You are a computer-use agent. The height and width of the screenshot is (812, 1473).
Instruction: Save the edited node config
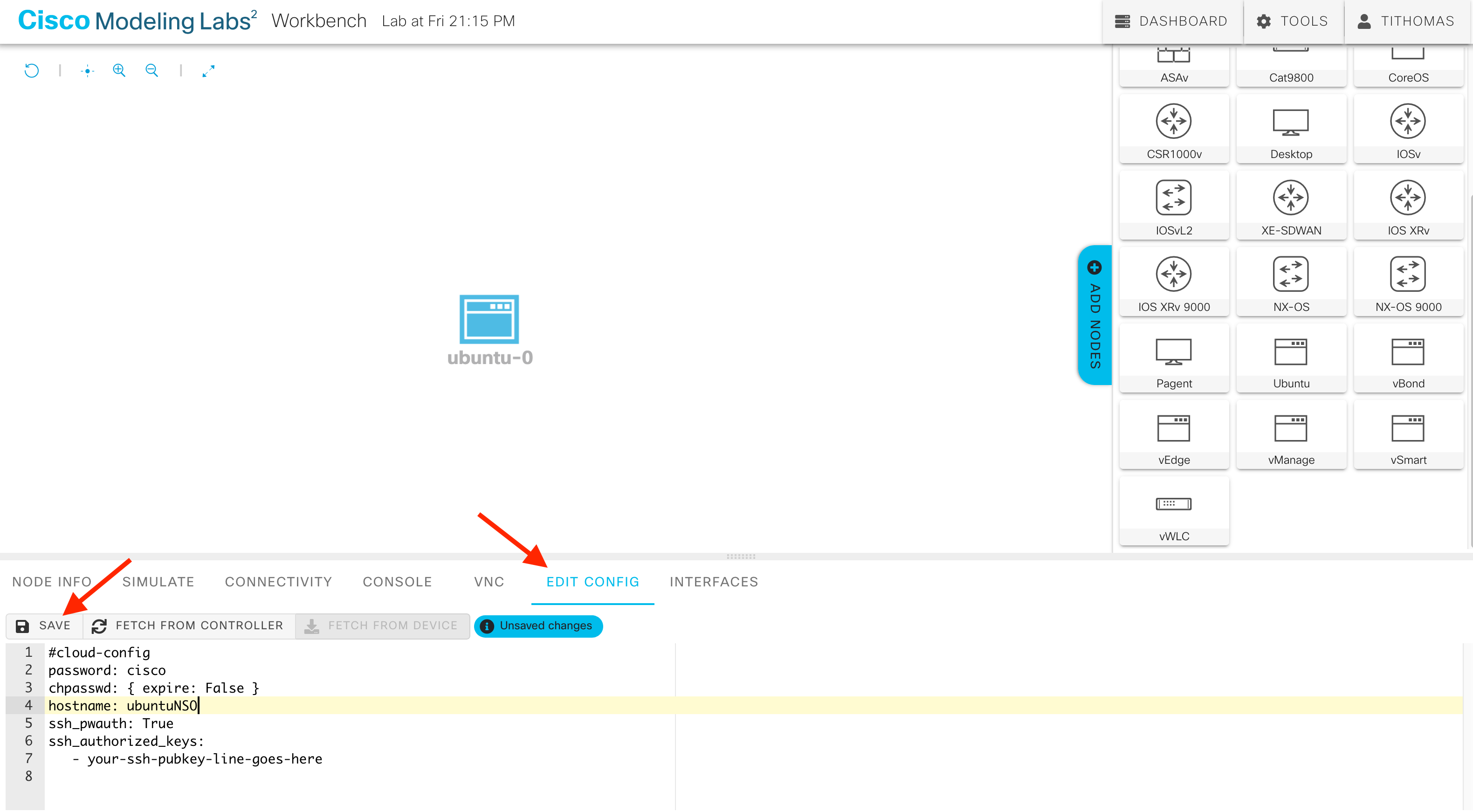click(44, 626)
